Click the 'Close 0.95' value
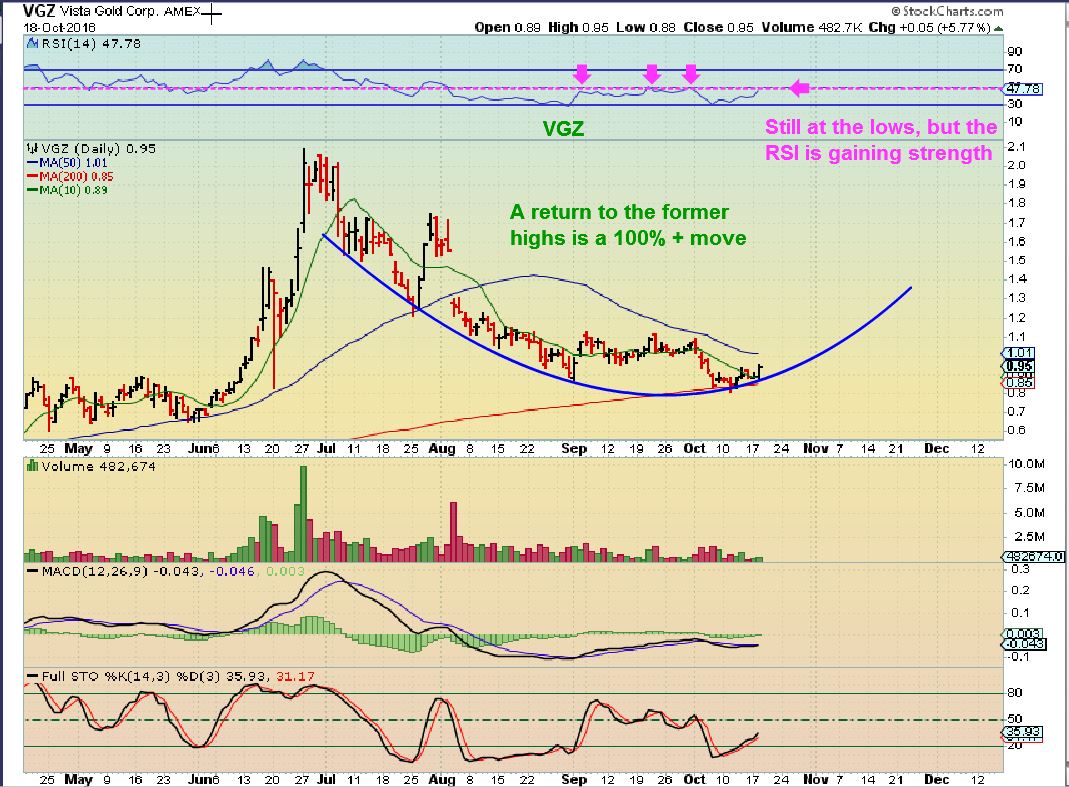 coord(719,27)
